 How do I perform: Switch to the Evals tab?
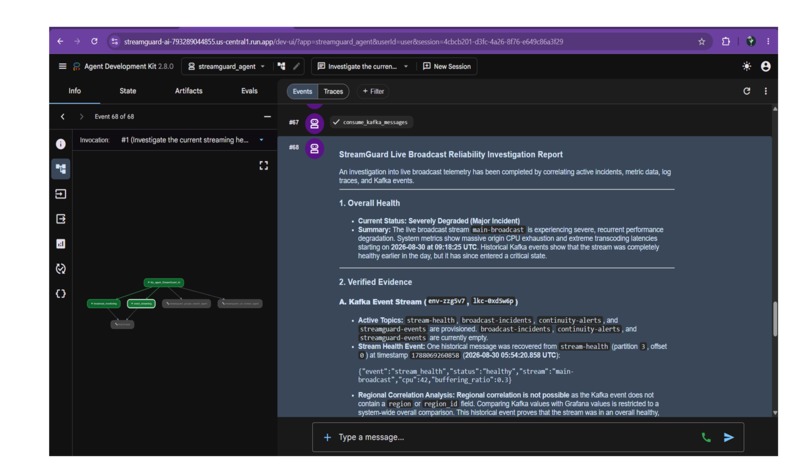tap(249, 91)
